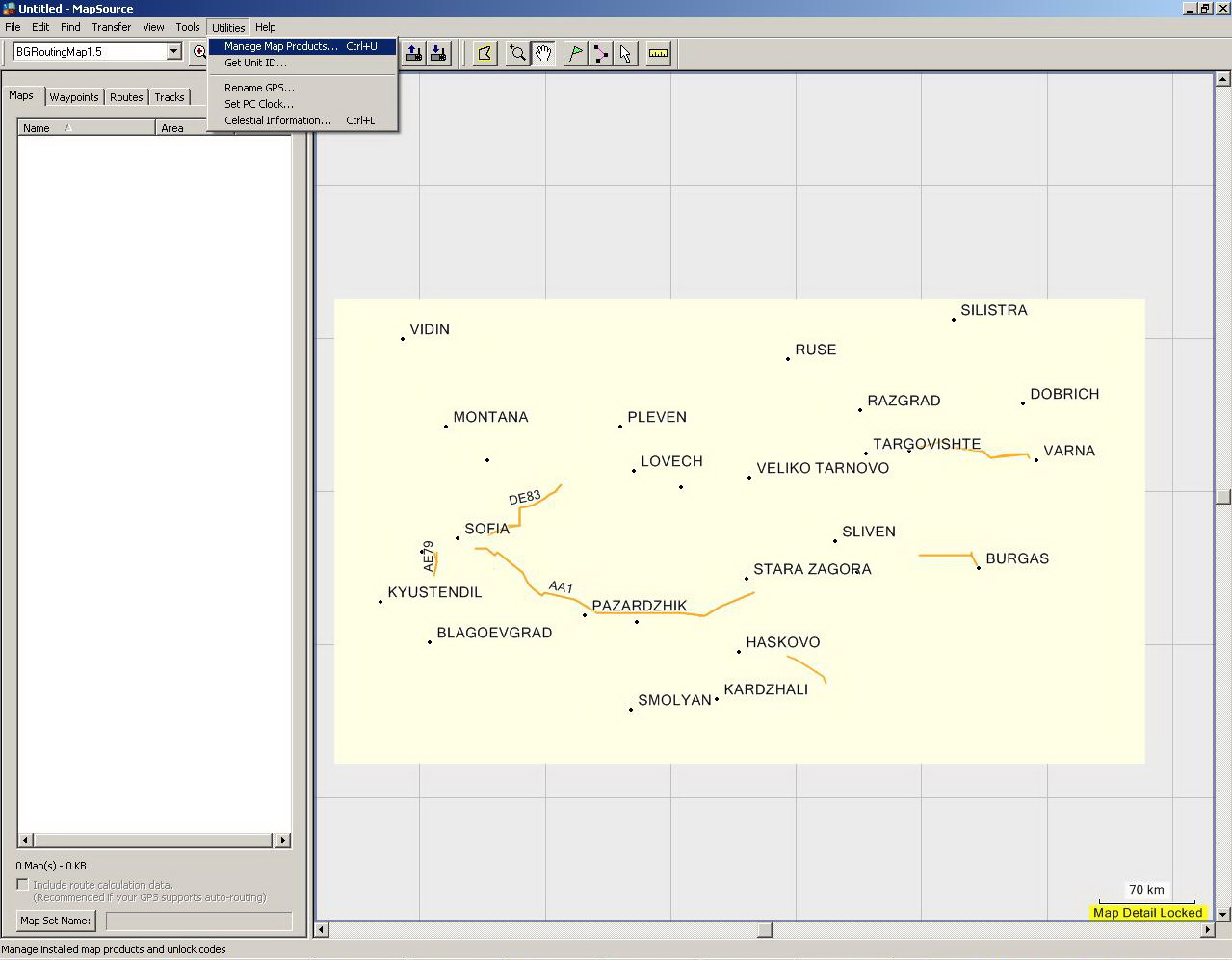Toggle Include route calculation data checkbox
Viewport: 1232px width, 960px height.
tap(22, 884)
